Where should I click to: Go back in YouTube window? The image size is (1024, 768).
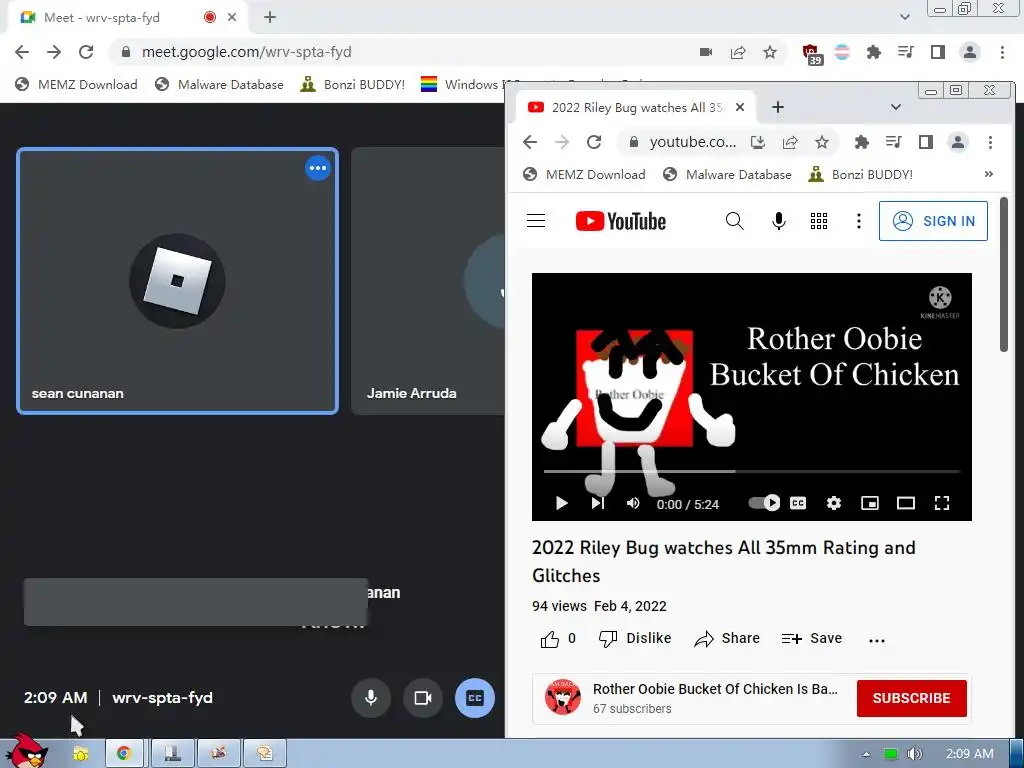[530, 142]
